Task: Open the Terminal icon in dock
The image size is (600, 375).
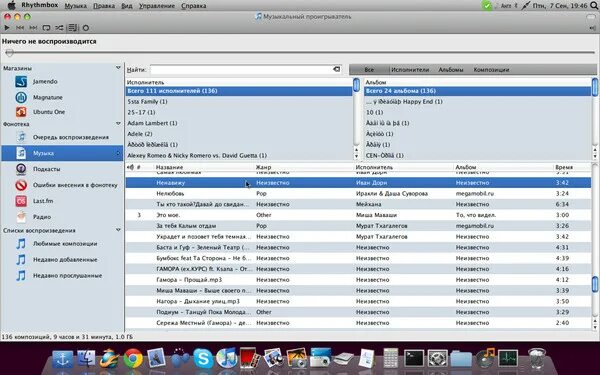Action: [x=414, y=359]
